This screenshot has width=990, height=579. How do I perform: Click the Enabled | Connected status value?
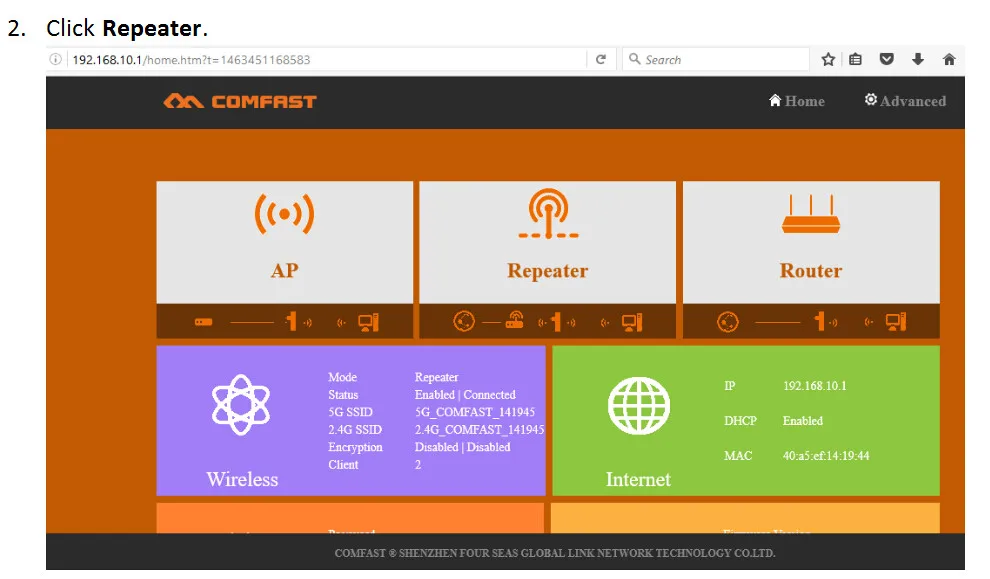(x=465, y=395)
